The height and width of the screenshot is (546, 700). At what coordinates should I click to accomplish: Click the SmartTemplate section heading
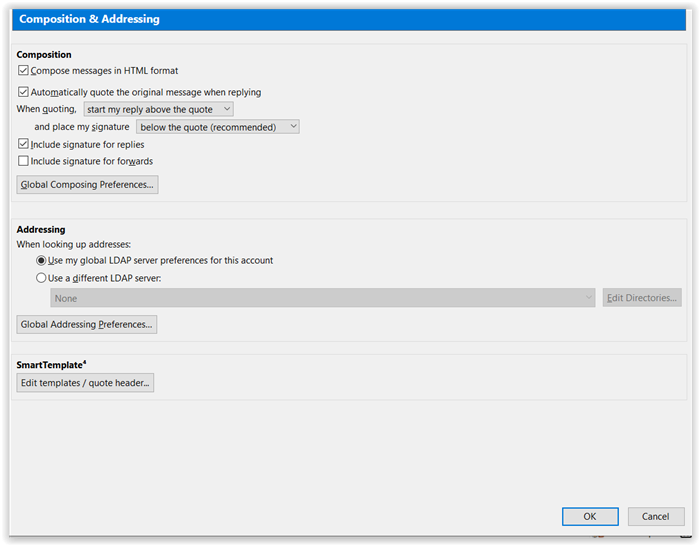coord(51,365)
